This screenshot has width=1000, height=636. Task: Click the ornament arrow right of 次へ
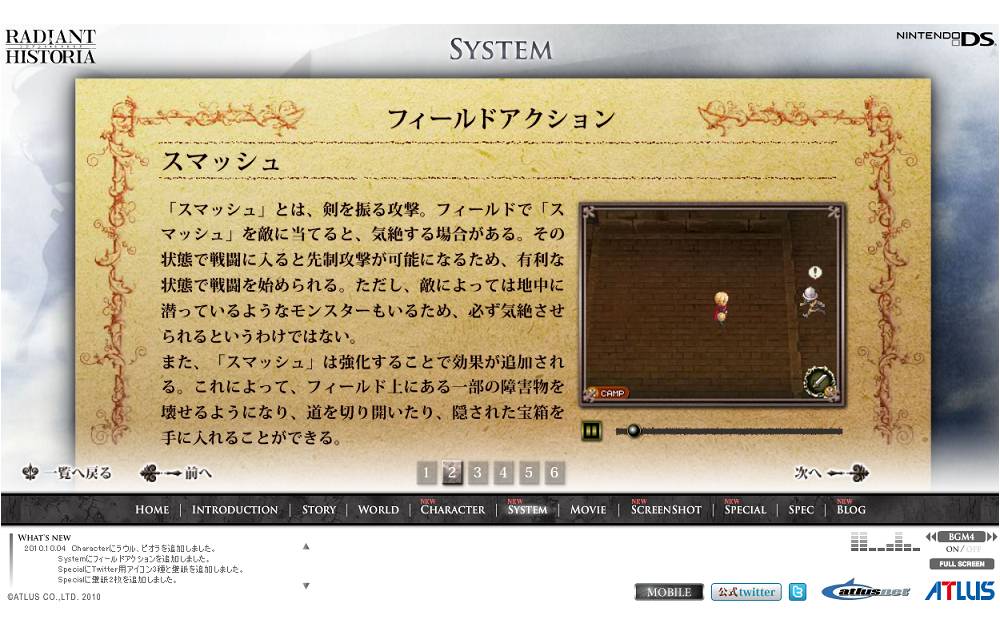848,473
